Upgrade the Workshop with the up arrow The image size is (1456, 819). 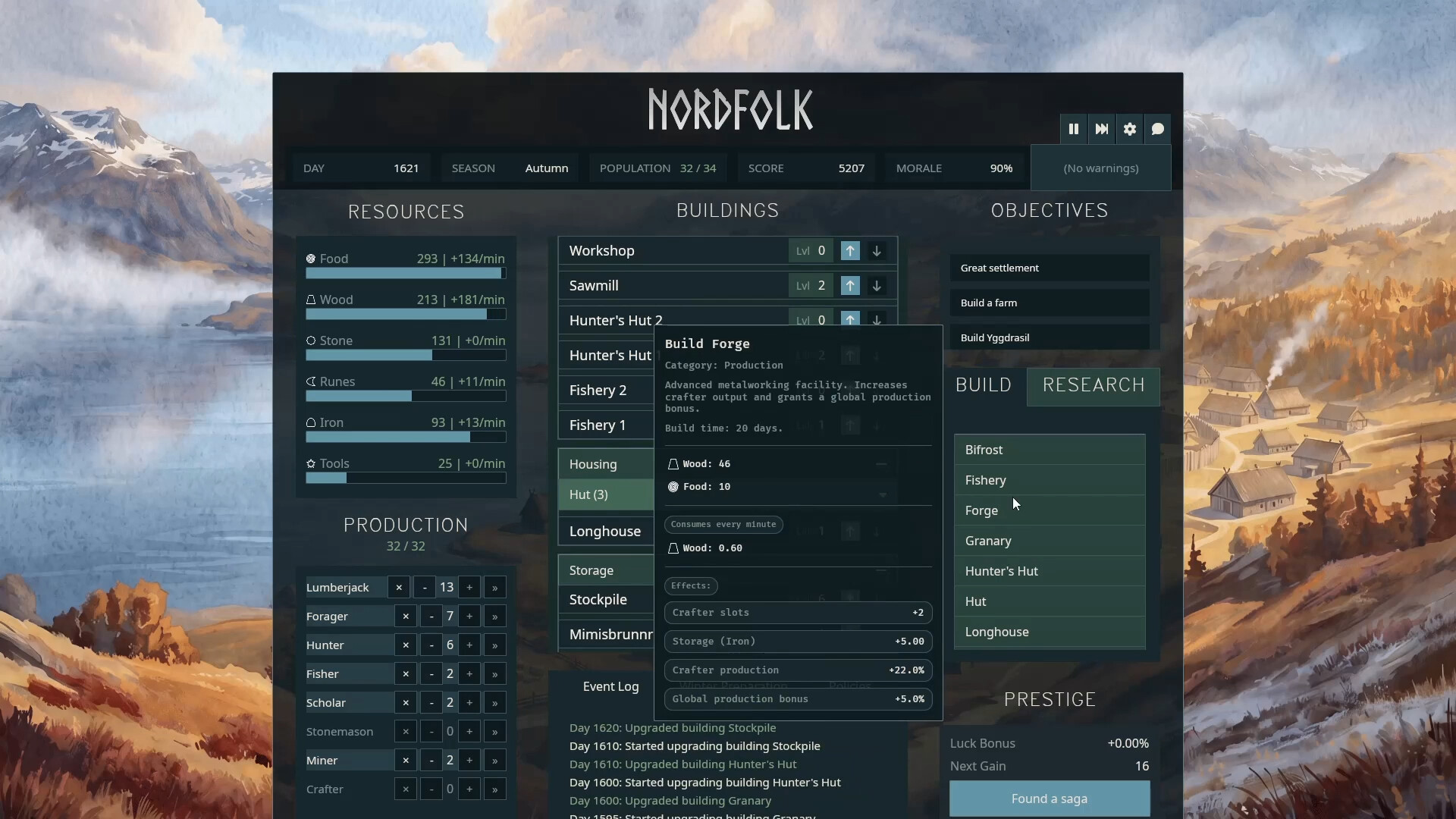[850, 251]
